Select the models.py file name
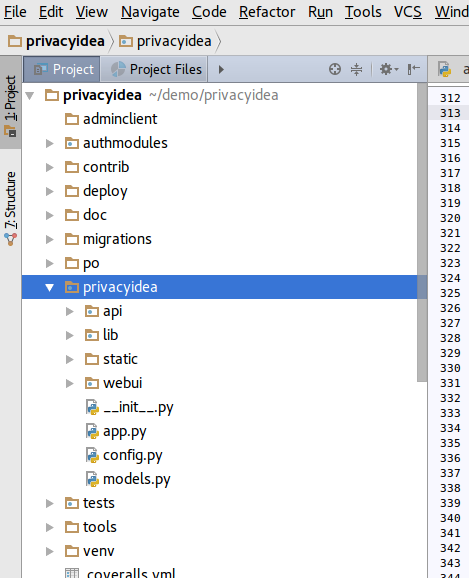The height and width of the screenshot is (578, 469). click(x=137, y=480)
